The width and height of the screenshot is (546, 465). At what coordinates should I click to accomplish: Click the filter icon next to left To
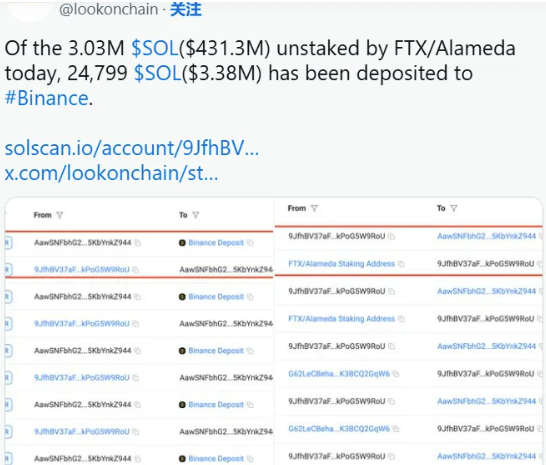pyautogui.click(x=196, y=215)
